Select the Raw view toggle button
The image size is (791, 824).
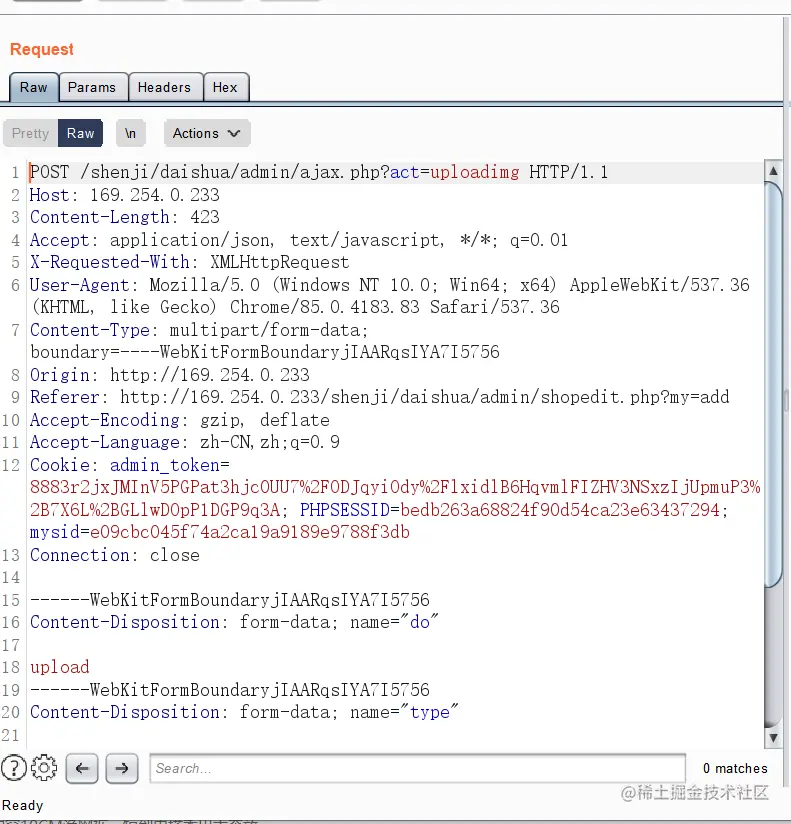(x=80, y=133)
